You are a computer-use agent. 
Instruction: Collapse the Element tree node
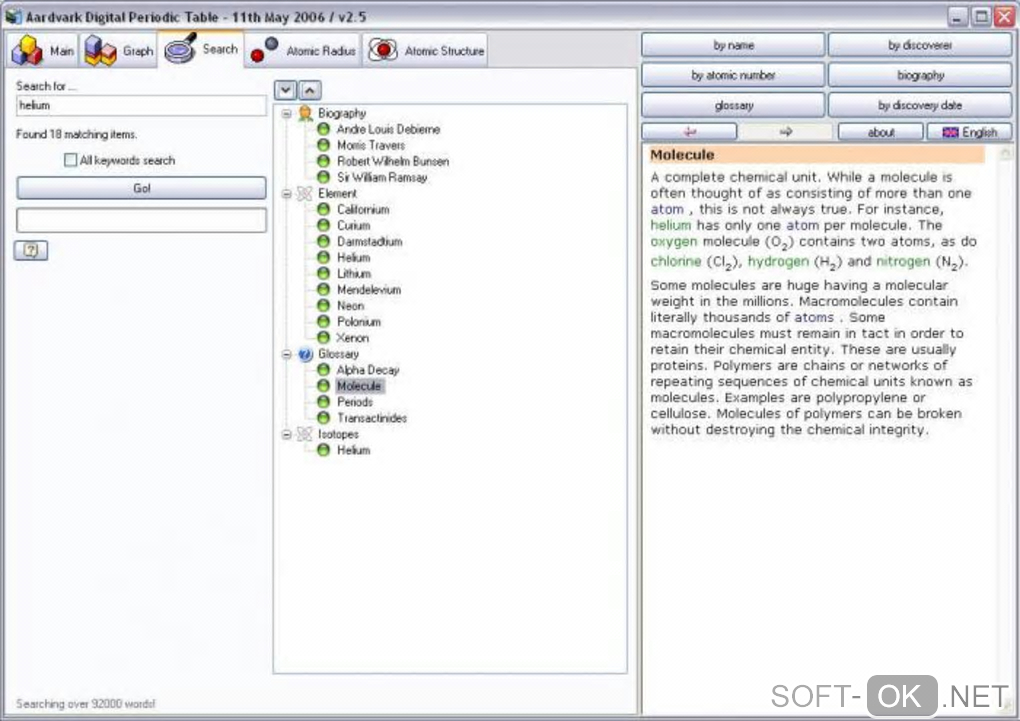click(286, 193)
